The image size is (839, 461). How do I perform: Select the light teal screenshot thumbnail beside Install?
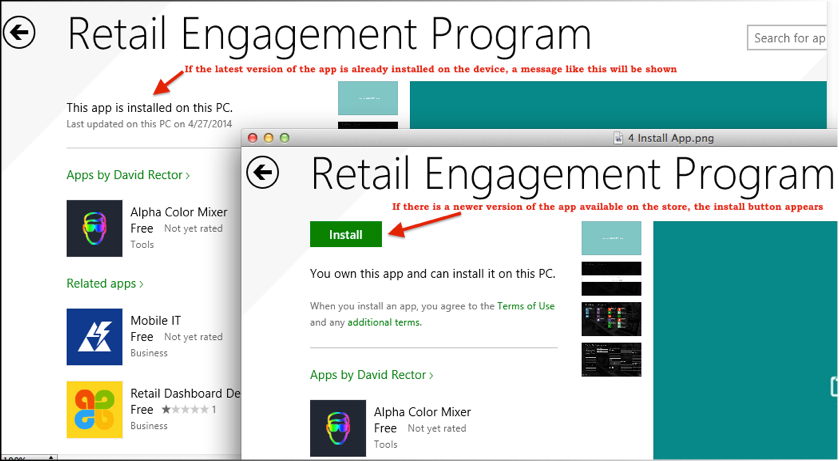pyautogui.click(x=611, y=237)
